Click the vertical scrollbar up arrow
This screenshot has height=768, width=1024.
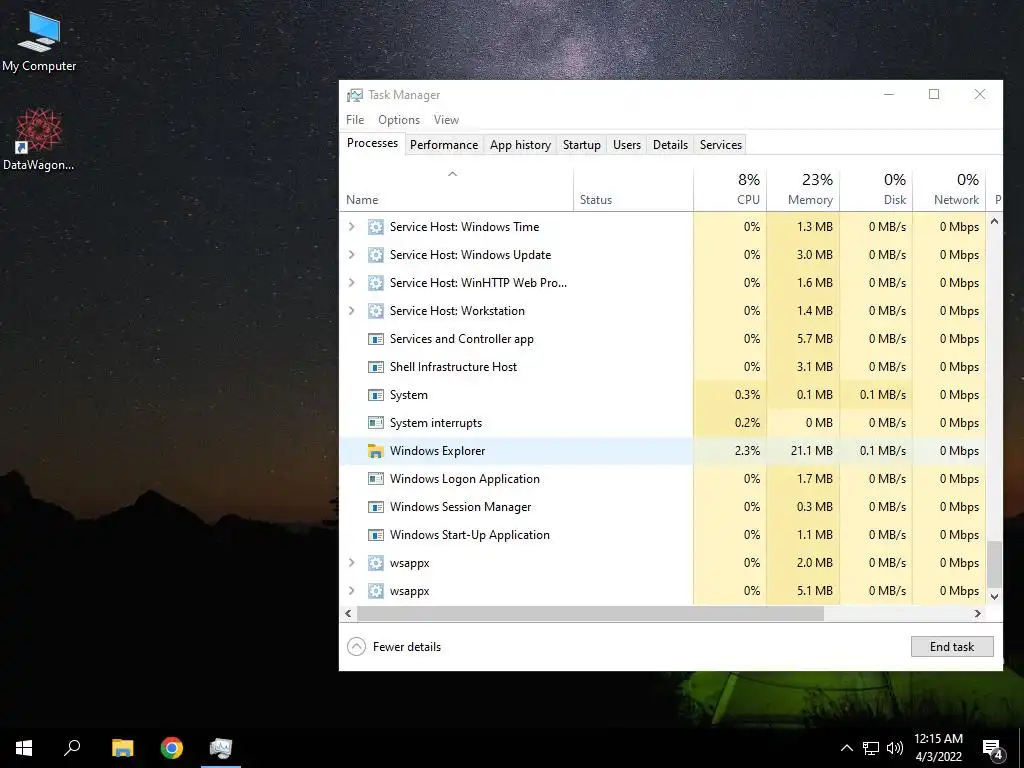point(994,221)
